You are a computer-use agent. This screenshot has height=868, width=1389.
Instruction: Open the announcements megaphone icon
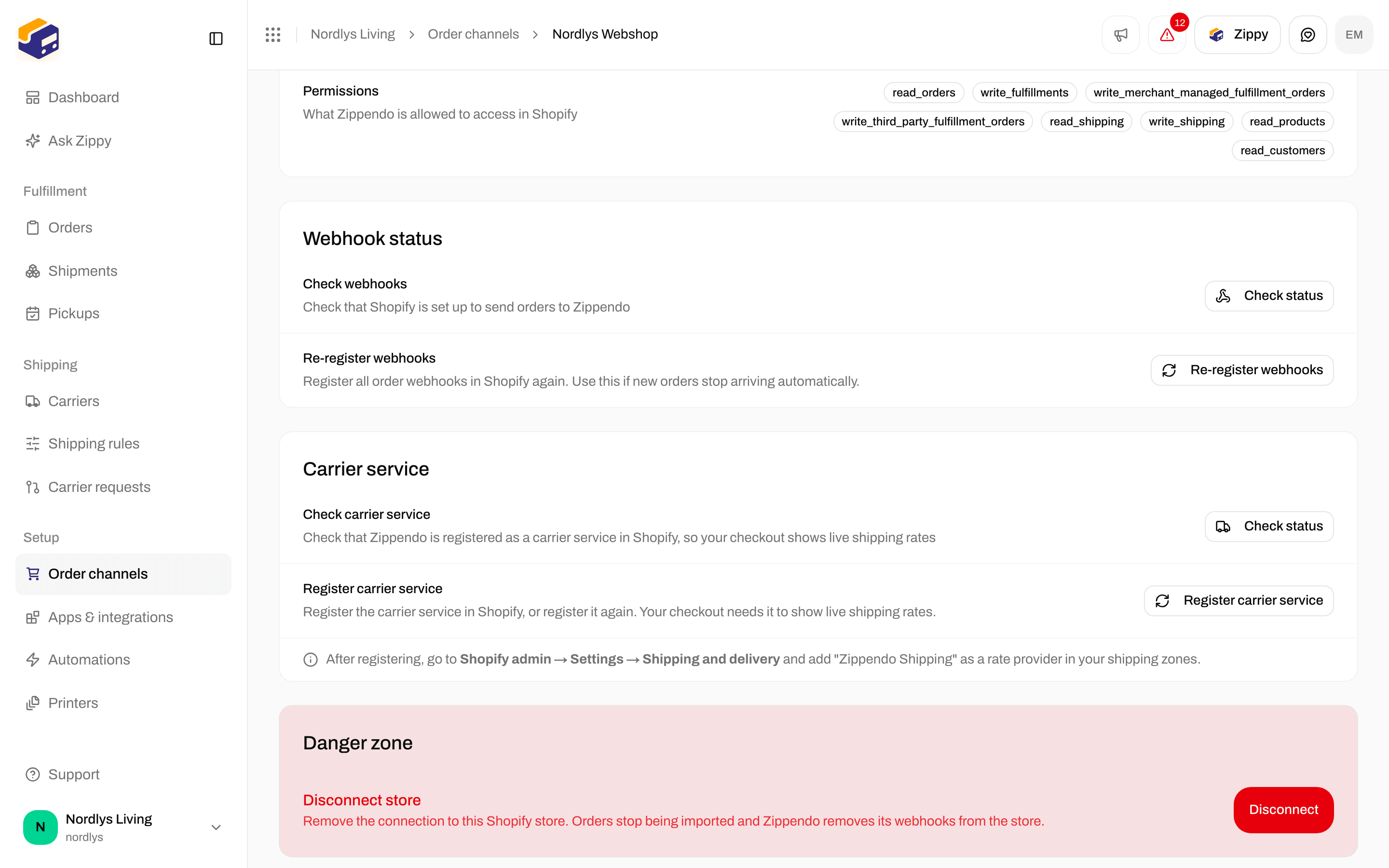1120,34
